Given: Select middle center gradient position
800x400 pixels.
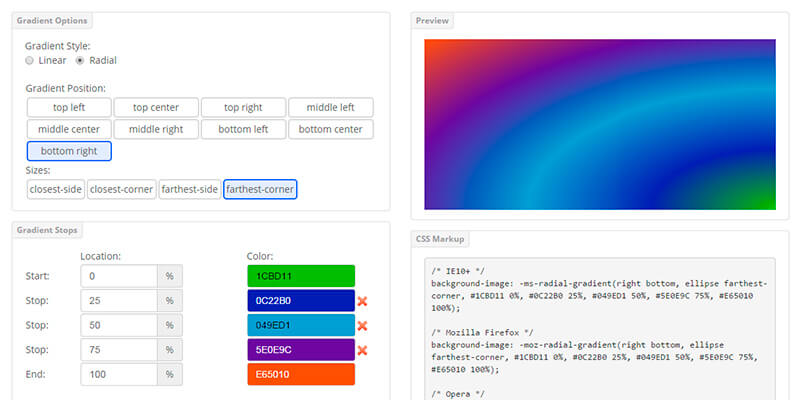Looking at the screenshot, I should click(69, 129).
